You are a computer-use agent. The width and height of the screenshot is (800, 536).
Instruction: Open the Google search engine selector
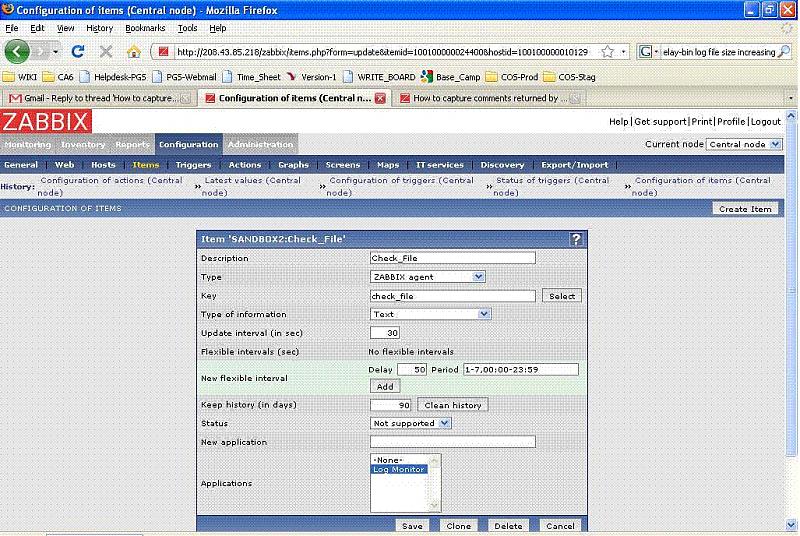click(x=648, y=52)
